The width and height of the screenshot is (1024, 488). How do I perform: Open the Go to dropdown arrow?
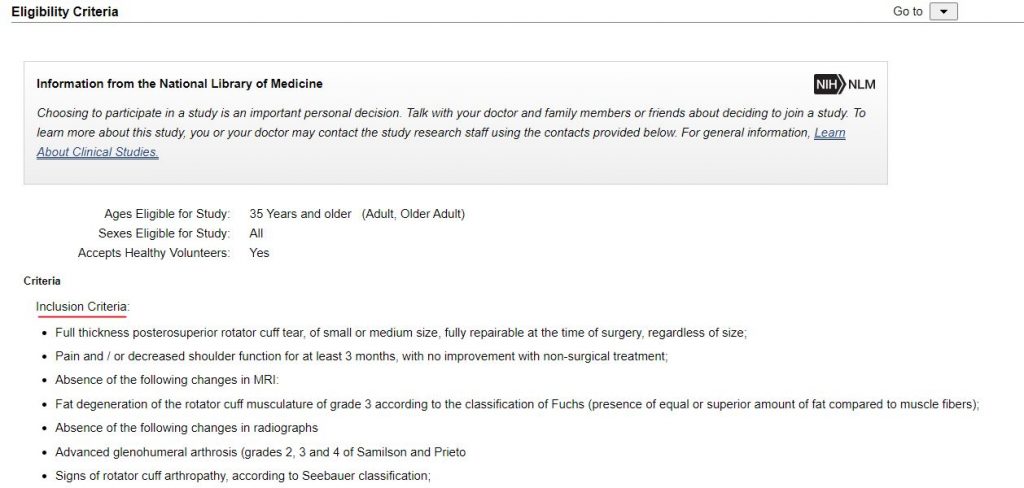pos(943,11)
